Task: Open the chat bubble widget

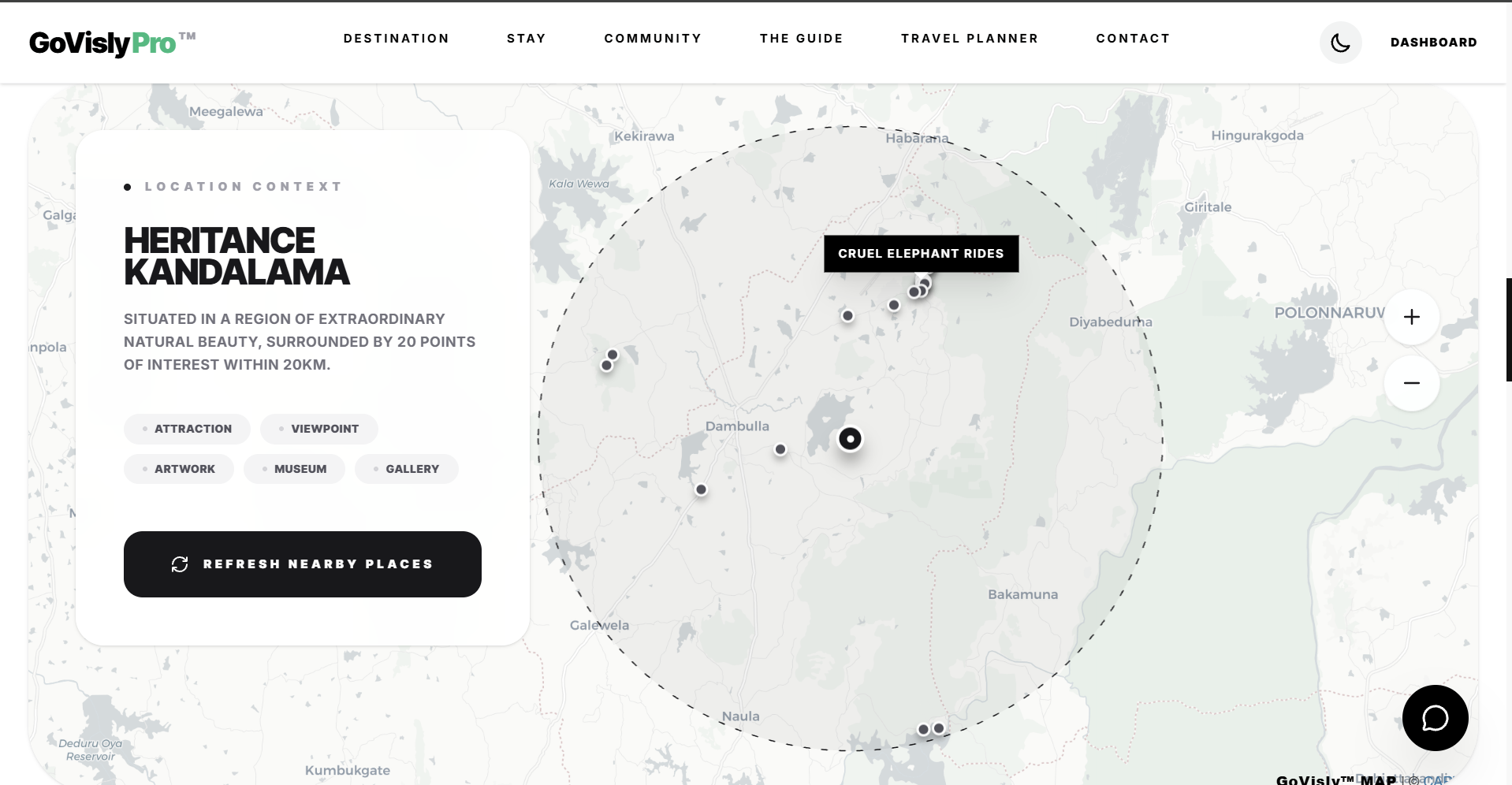Action: (x=1435, y=718)
